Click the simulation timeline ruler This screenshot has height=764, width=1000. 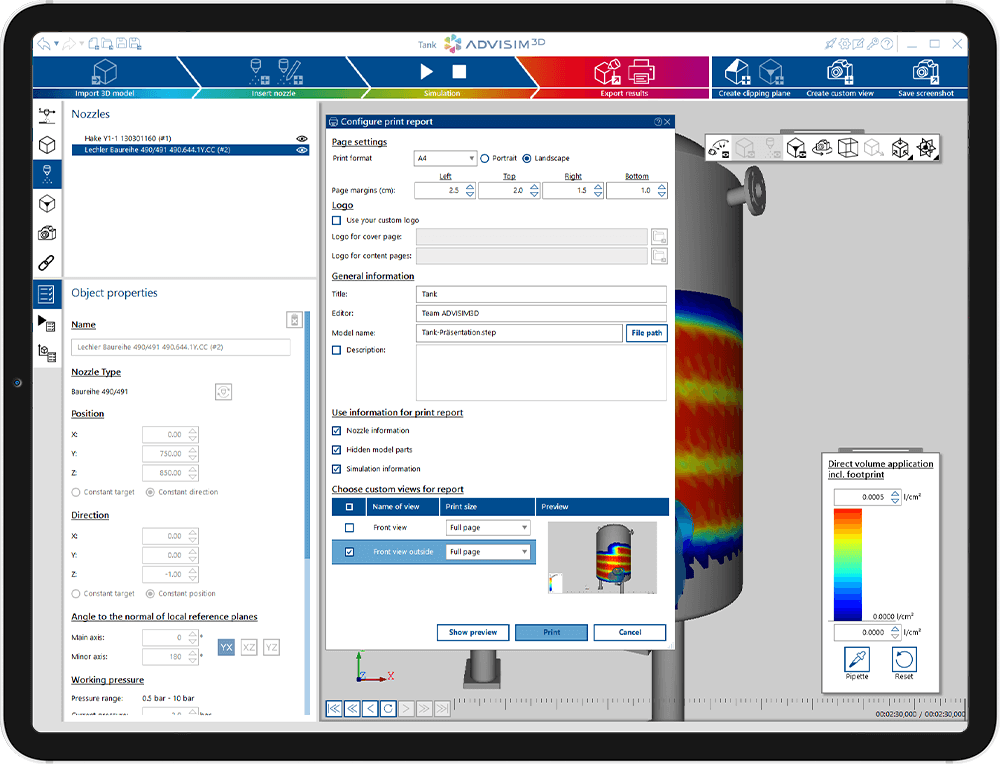pyautogui.click(x=709, y=702)
